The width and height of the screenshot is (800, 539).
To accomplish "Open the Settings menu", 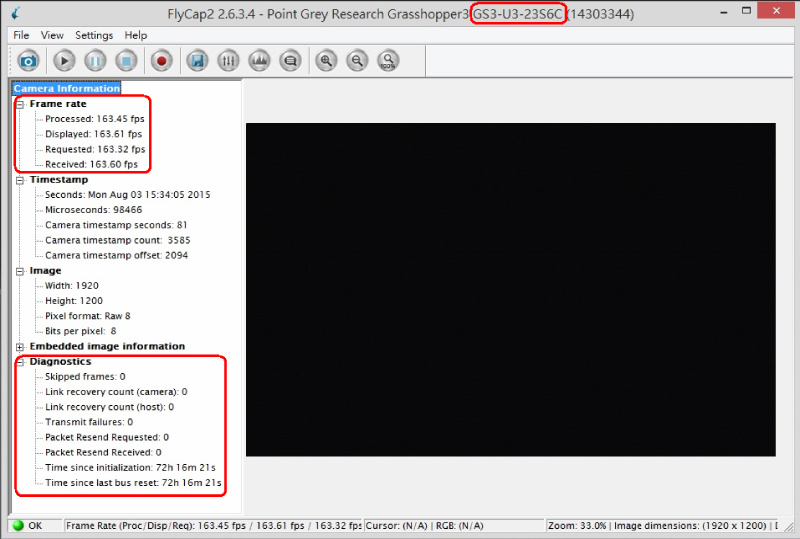I will 94,35.
